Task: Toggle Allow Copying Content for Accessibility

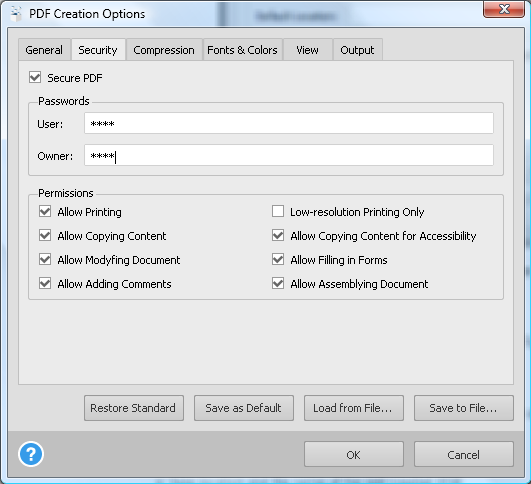Action: (x=278, y=235)
